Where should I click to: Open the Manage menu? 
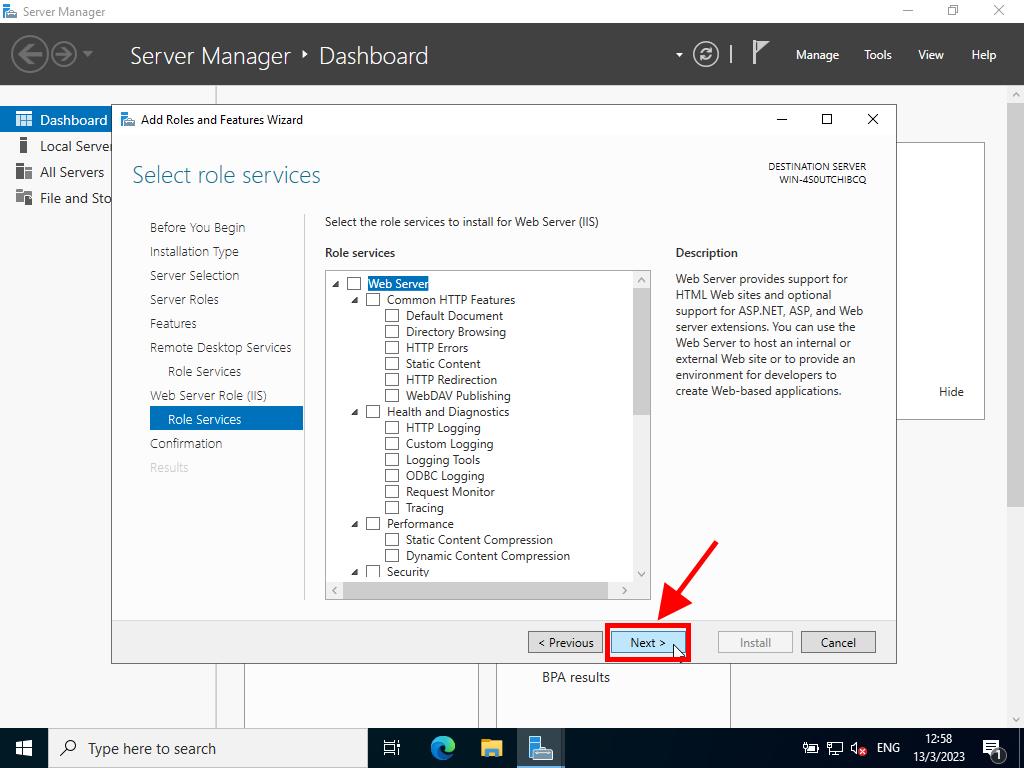(817, 55)
